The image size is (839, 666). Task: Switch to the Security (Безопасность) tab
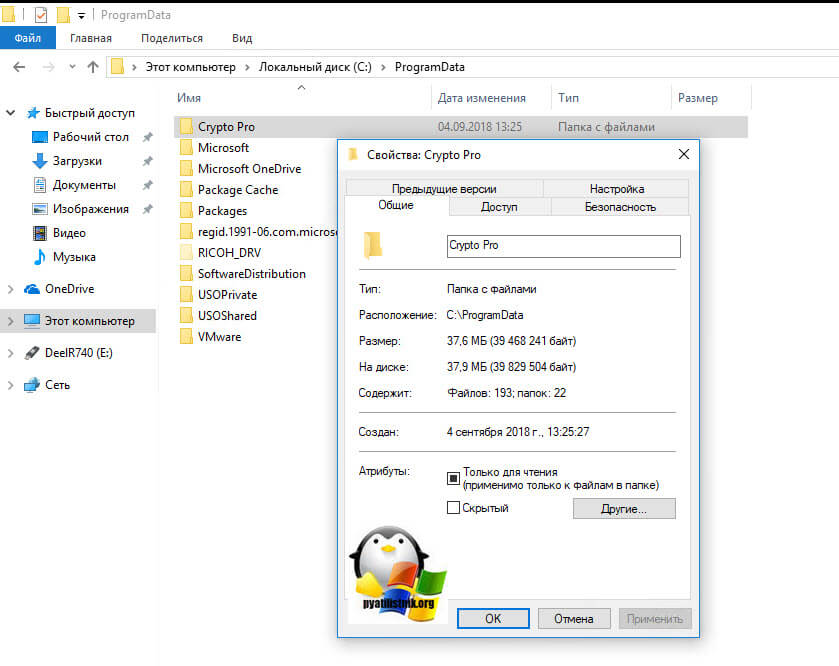click(620, 207)
